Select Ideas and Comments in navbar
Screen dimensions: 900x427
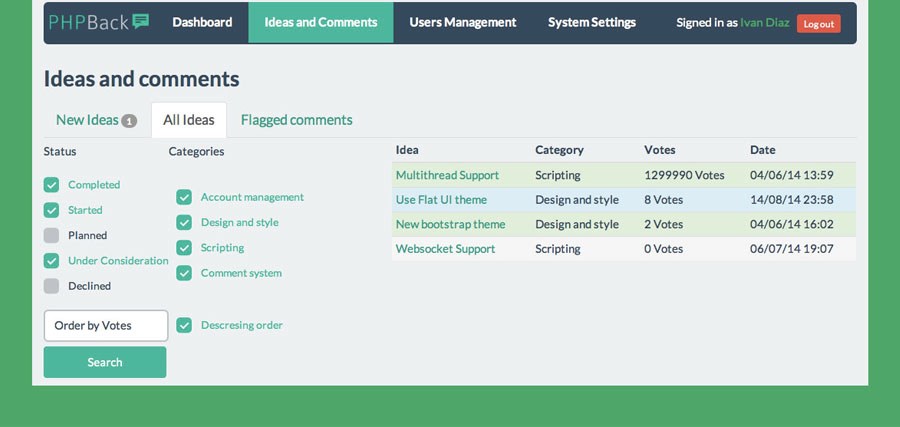(x=321, y=22)
